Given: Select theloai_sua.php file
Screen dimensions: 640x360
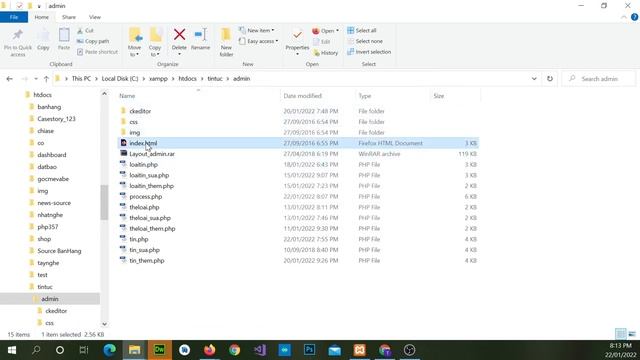Looking at the screenshot, I should [150, 218].
